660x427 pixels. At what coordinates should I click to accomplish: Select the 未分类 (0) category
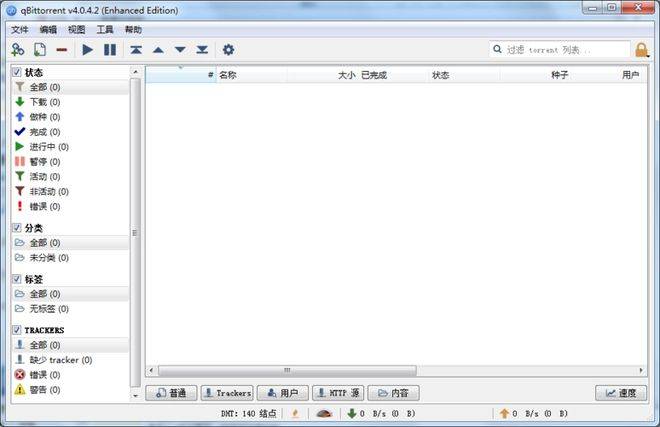point(70,258)
